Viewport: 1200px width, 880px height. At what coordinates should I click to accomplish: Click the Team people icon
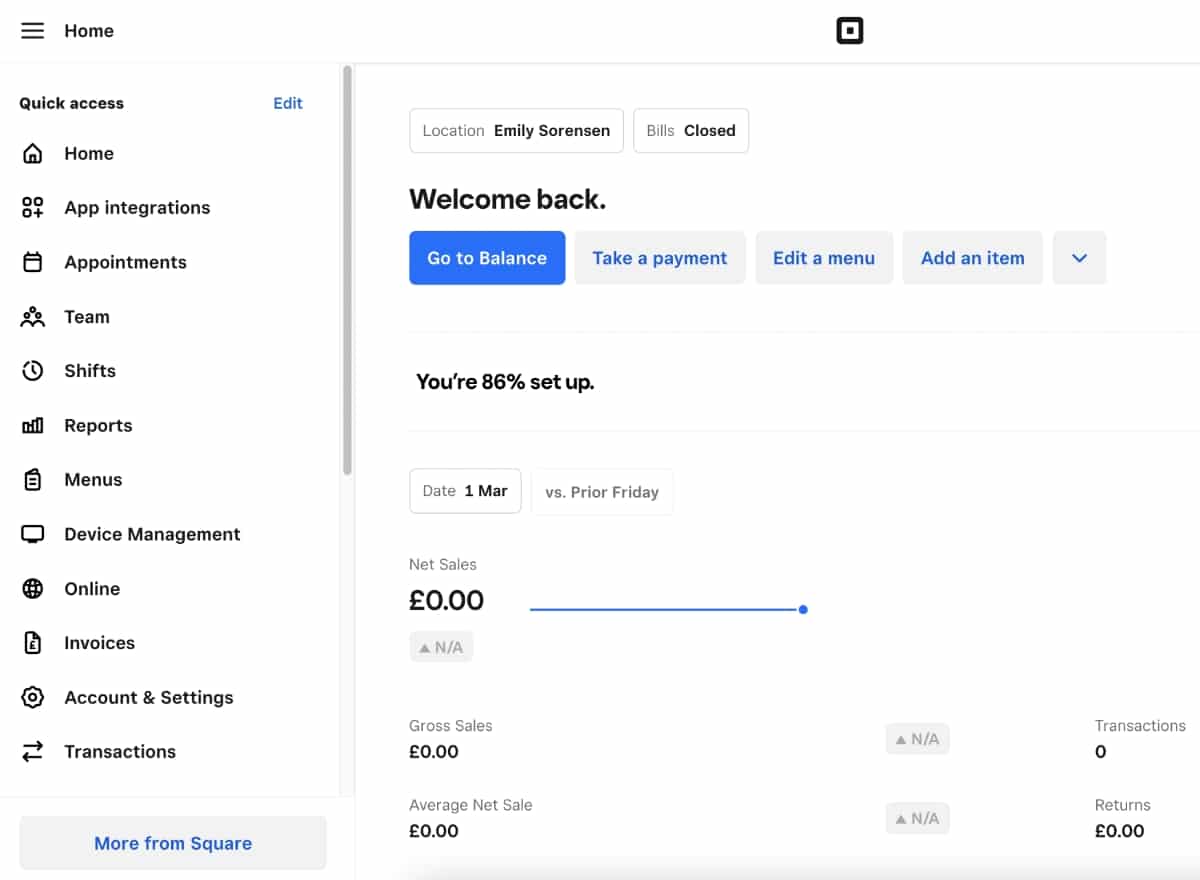(x=33, y=317)
